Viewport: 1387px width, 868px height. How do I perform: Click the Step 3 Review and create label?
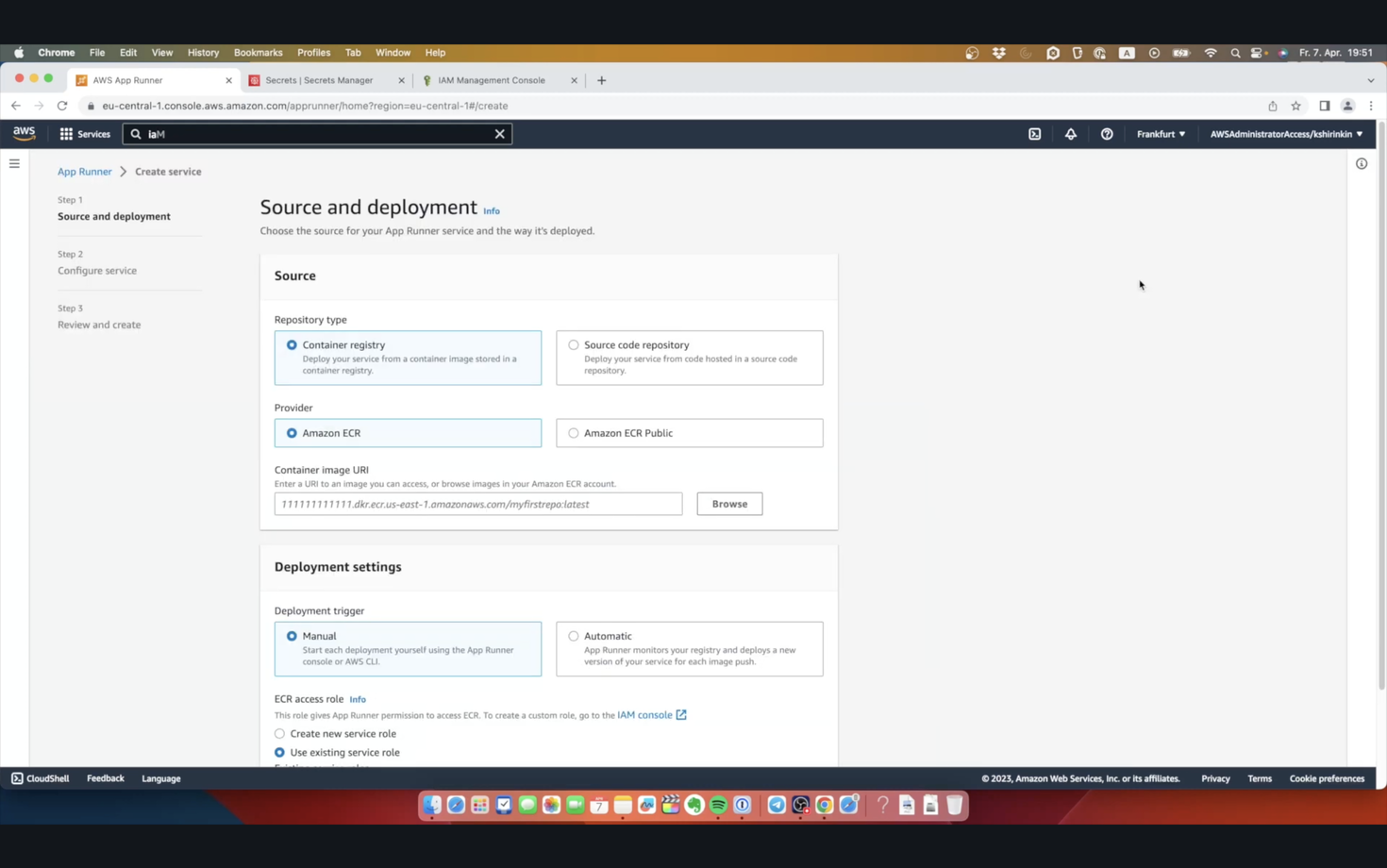[x=99, y=325]
